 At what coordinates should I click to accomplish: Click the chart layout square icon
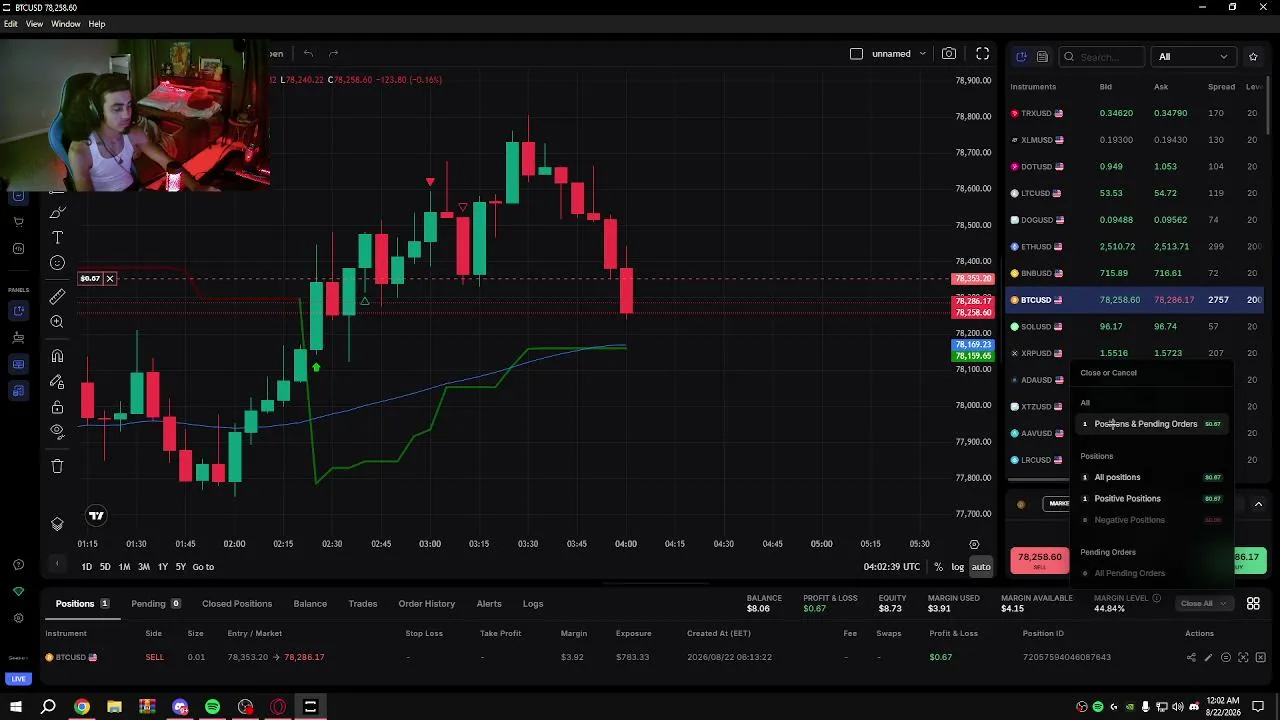tap(856, 54)
